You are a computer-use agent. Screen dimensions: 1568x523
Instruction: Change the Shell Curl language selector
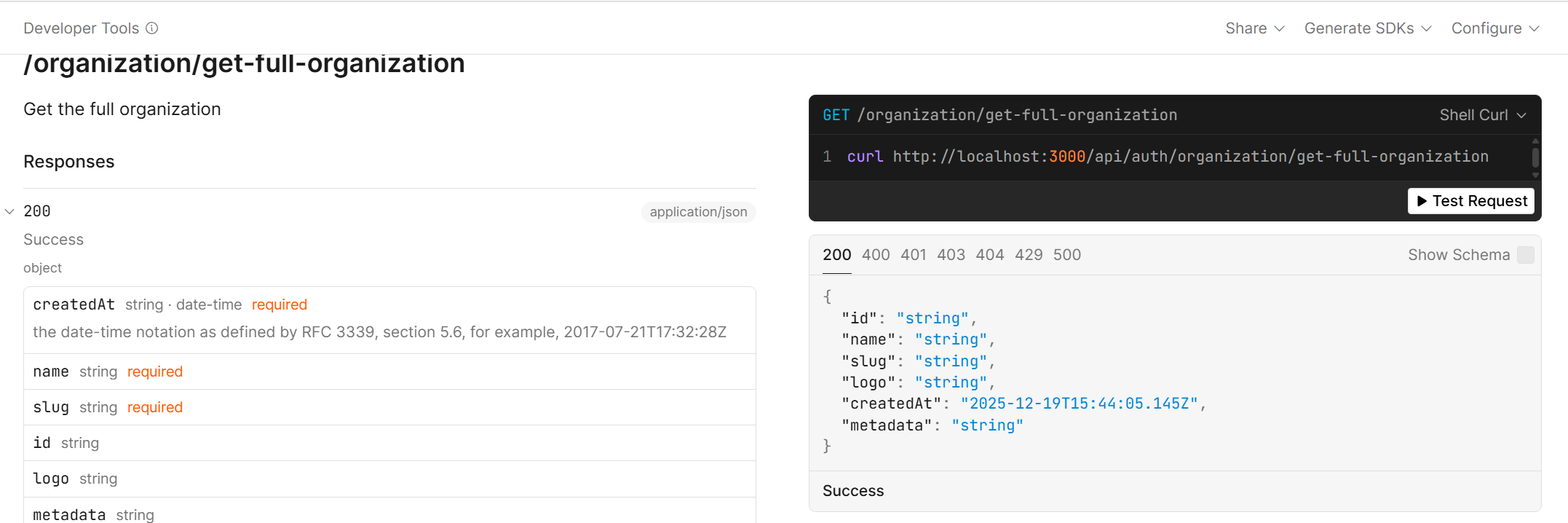pyautogui.click(x=1482, y=115)
